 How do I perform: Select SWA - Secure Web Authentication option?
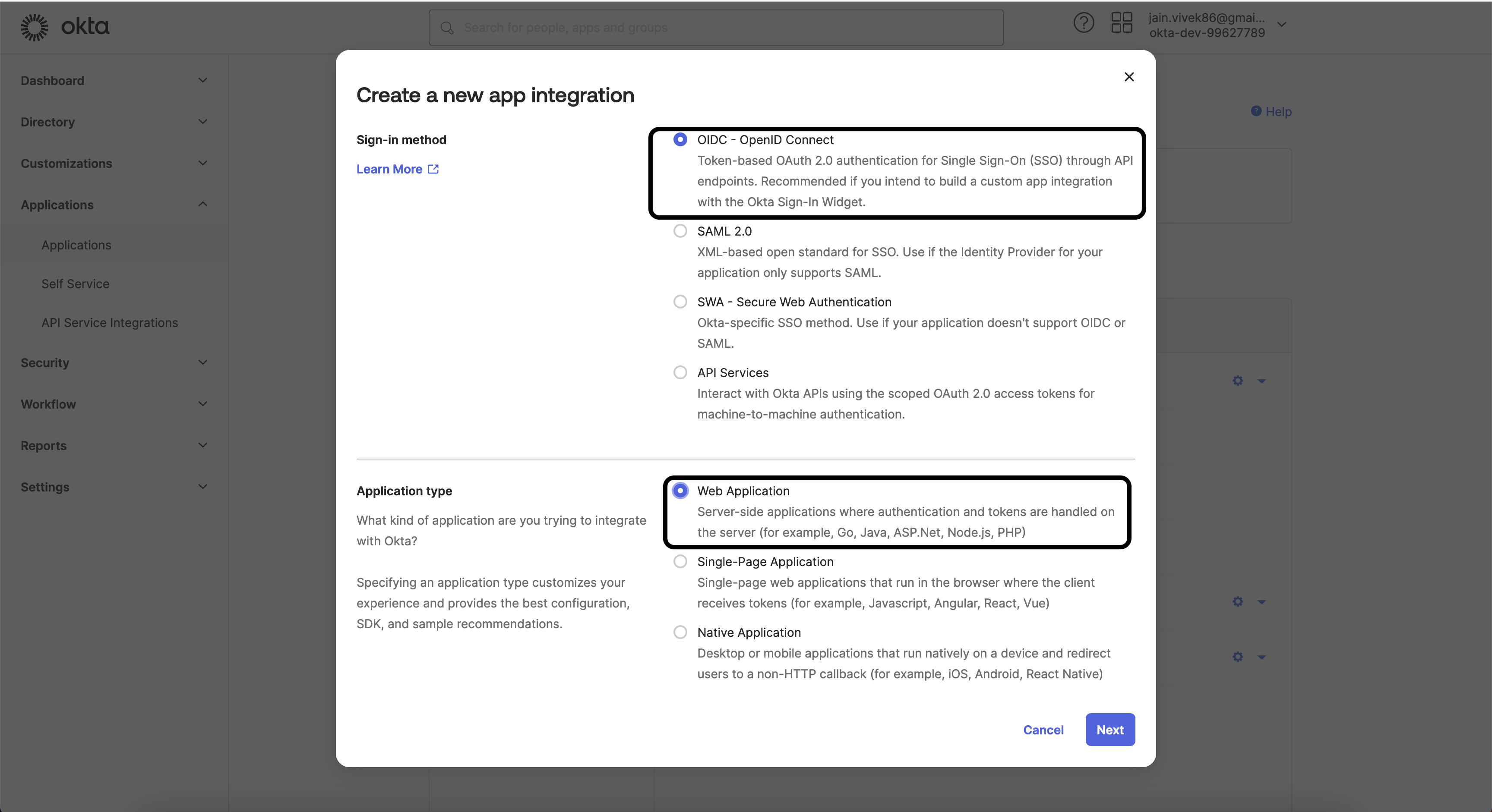tap(680, 302)
